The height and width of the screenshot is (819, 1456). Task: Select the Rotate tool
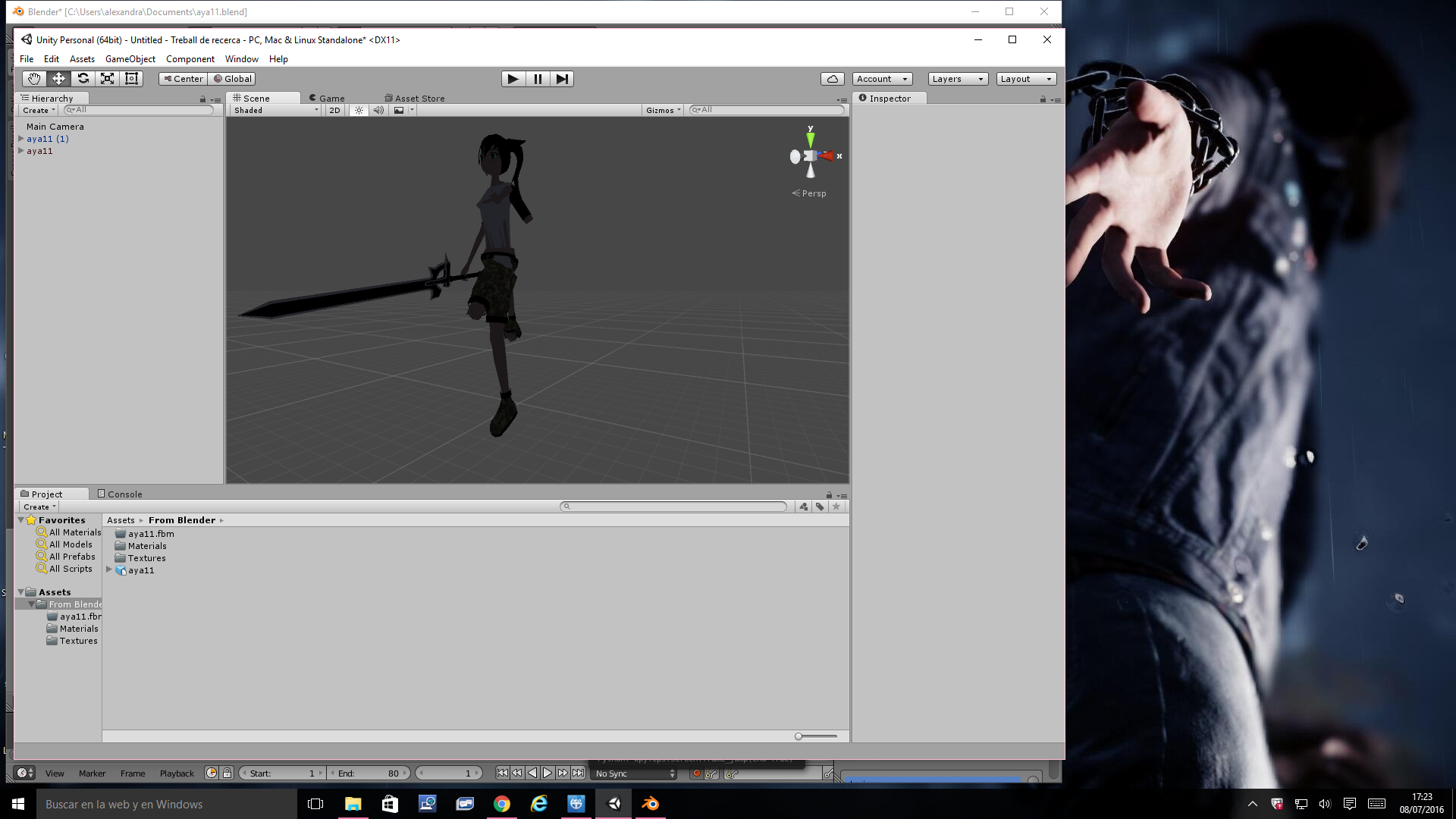83,79
